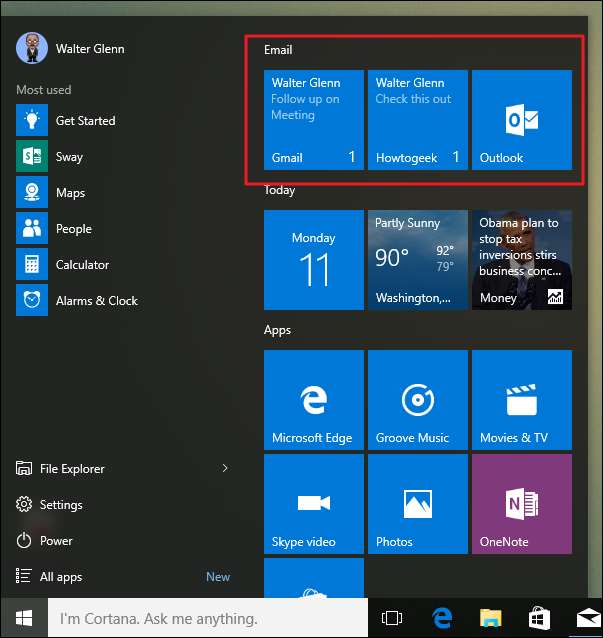Open the All apps list
This screenshot has width=603, height=638.
[x=60, y=577]
